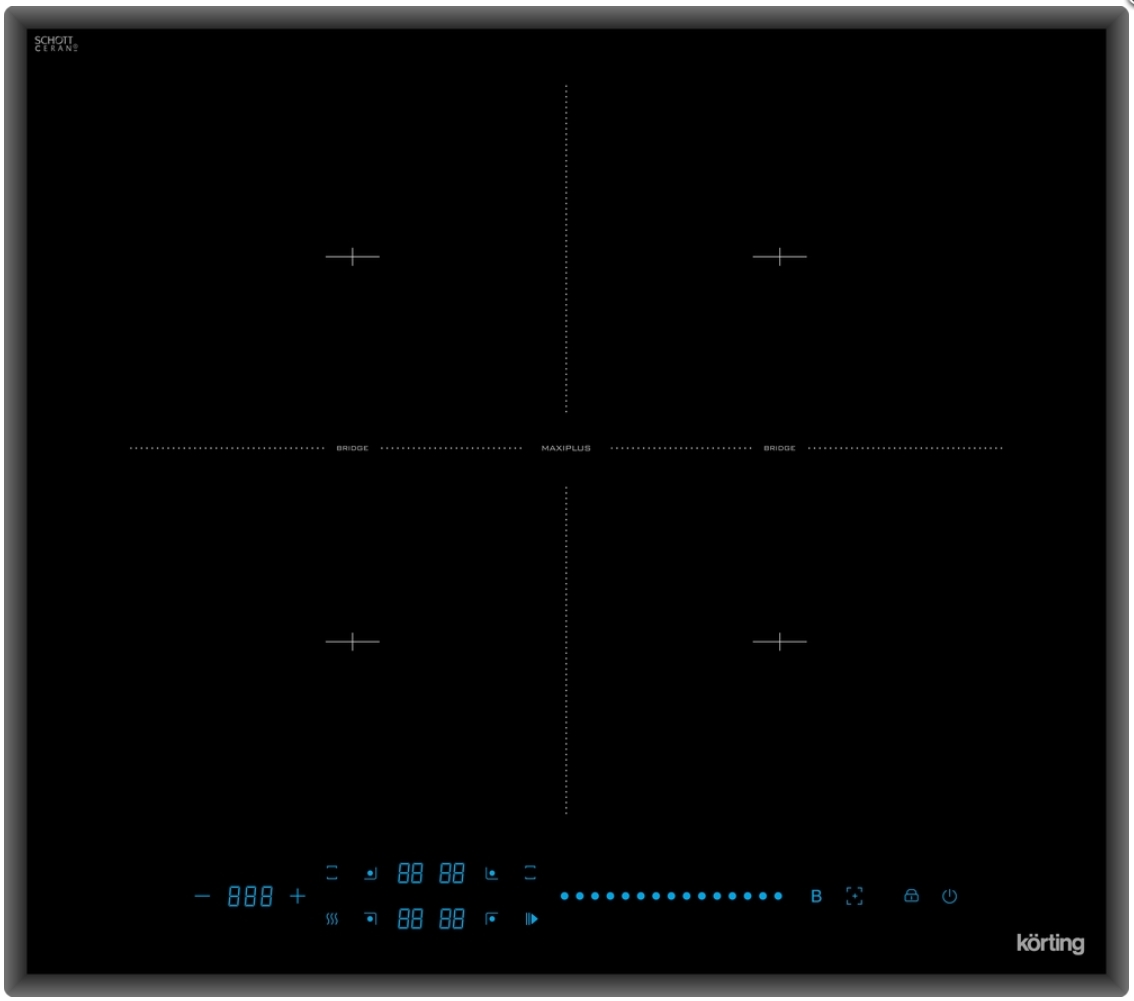Tap the lower-right zone power level display

pyautogui.click(x=452, y=919)
